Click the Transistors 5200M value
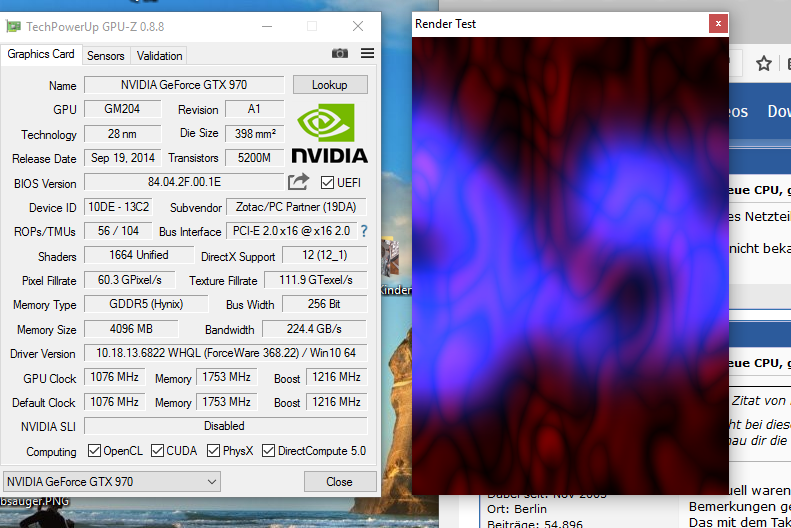 point(254,158)
